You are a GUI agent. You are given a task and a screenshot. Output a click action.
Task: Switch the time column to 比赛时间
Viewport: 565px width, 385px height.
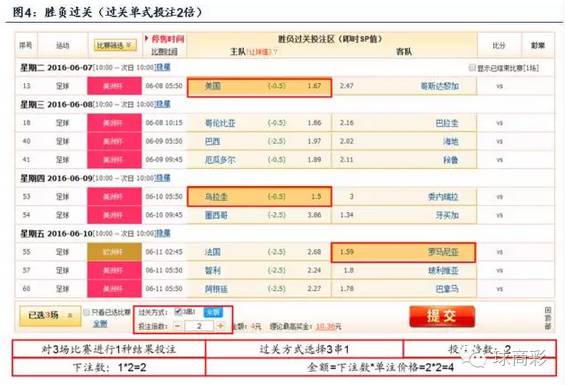pyautogui.click(x=164, y=52)
